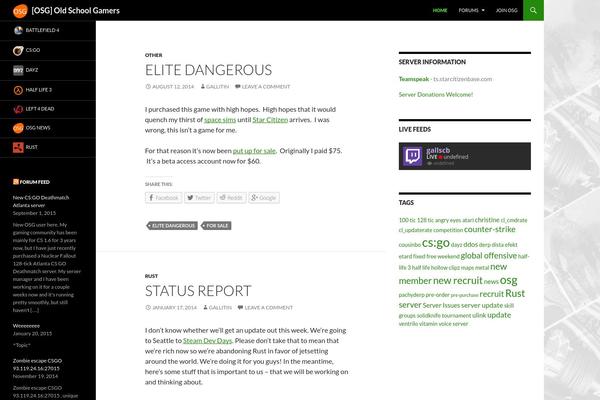Click the 'server update' tag
This screenshot has width=600, height=400.
point(482,305)
